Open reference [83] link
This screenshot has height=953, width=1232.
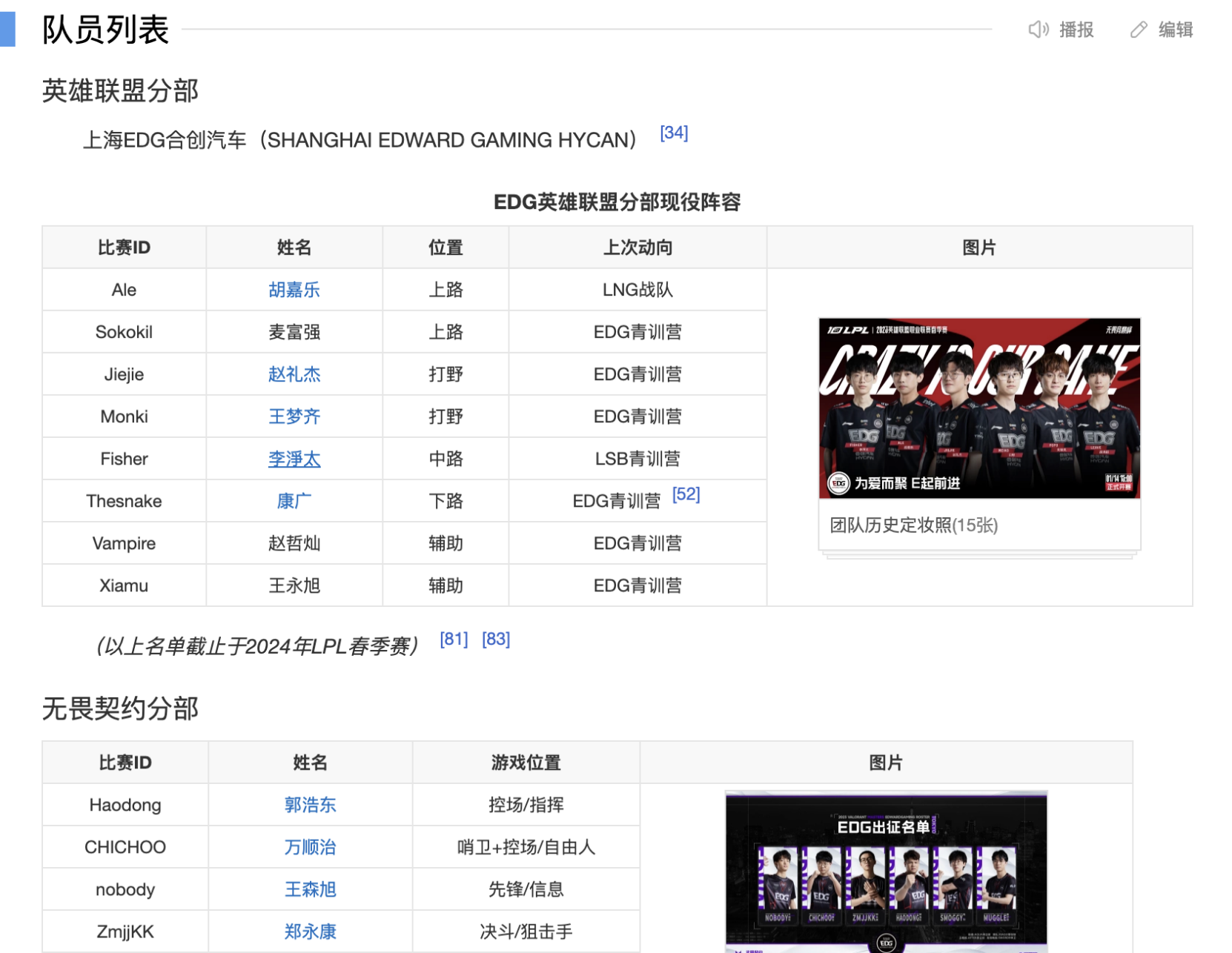(x=496, y=639)
